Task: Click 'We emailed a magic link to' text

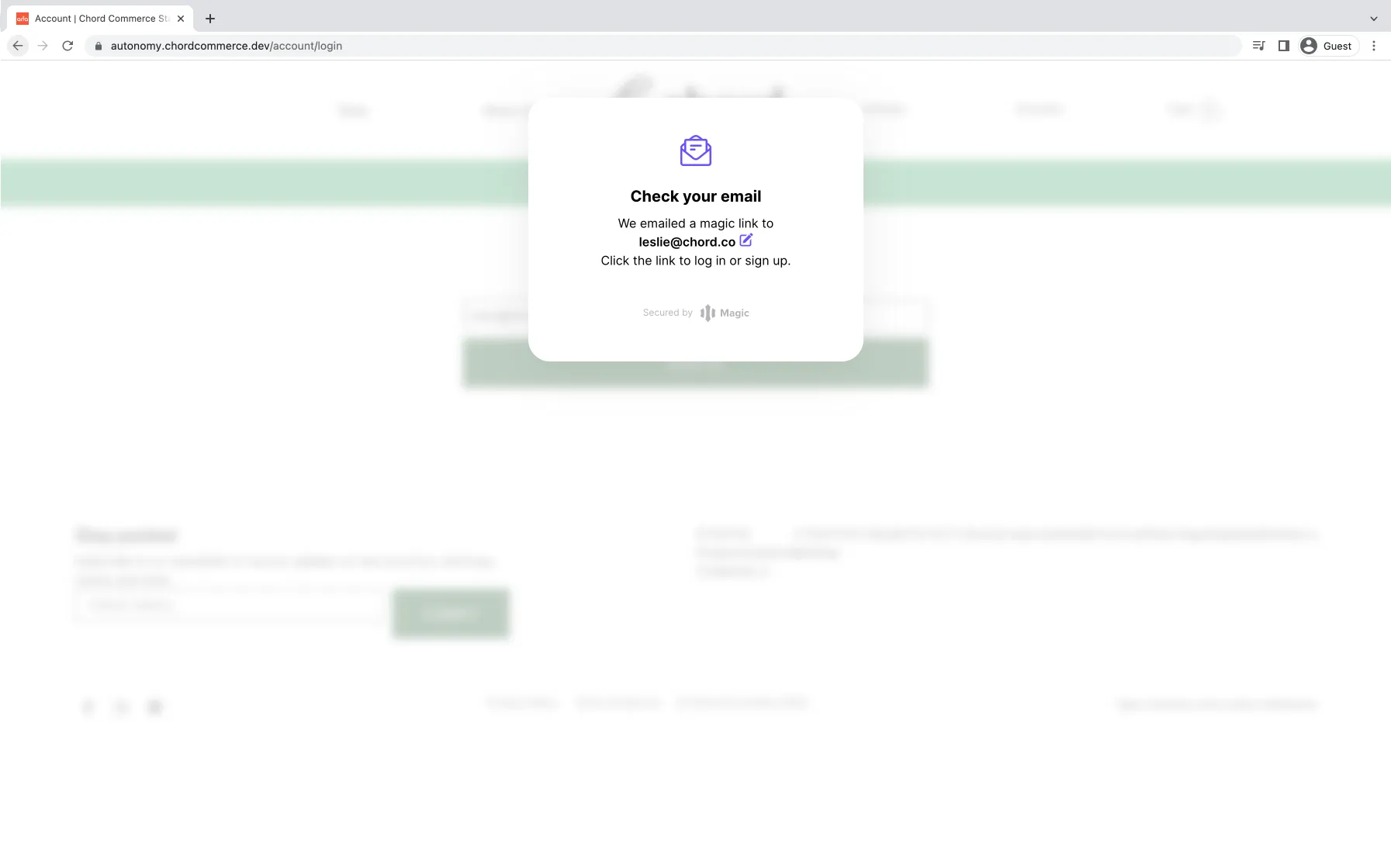Action: 696,223
